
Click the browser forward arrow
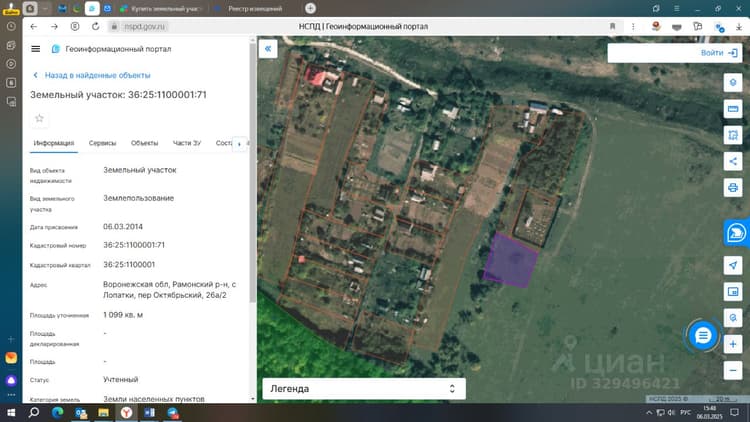[54, 27]
